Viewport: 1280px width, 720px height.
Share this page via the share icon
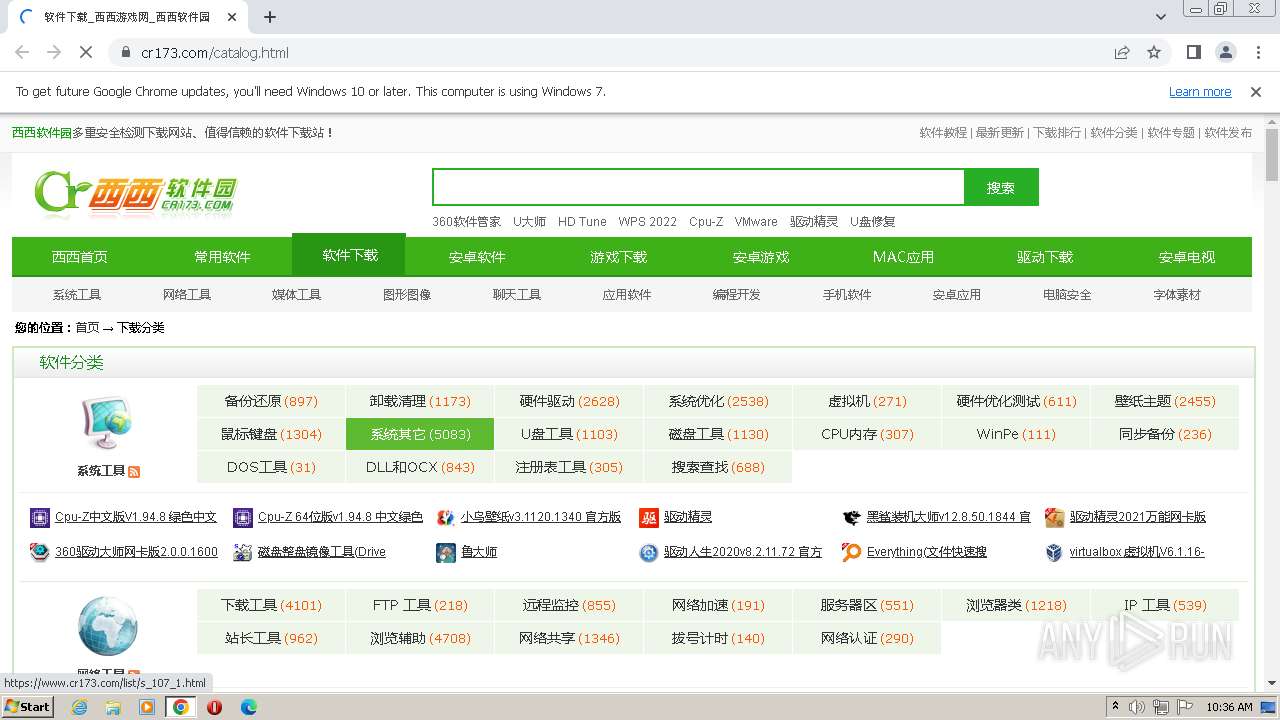[1122, 52]
